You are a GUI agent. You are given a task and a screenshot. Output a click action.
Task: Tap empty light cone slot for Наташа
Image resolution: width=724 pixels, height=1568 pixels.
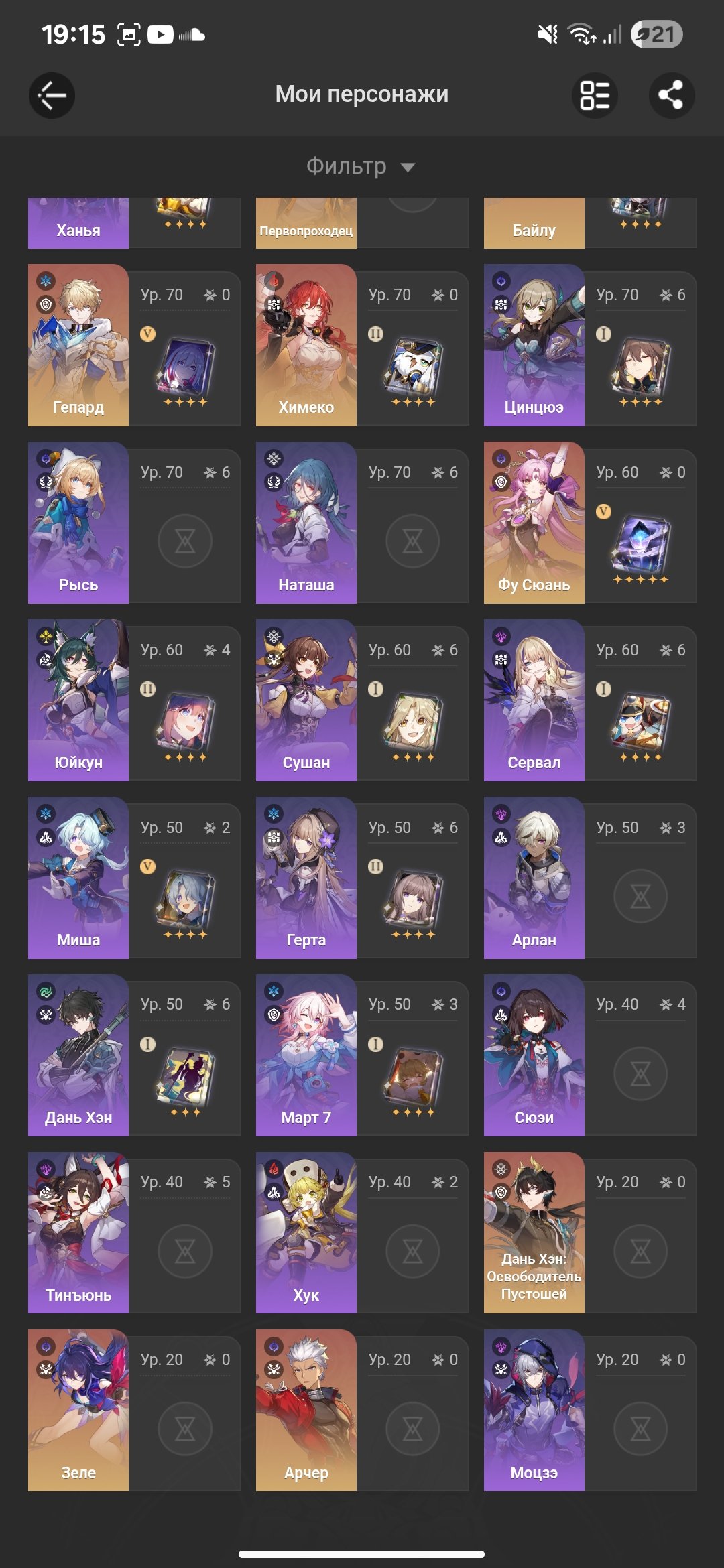(x=413, y=541)
